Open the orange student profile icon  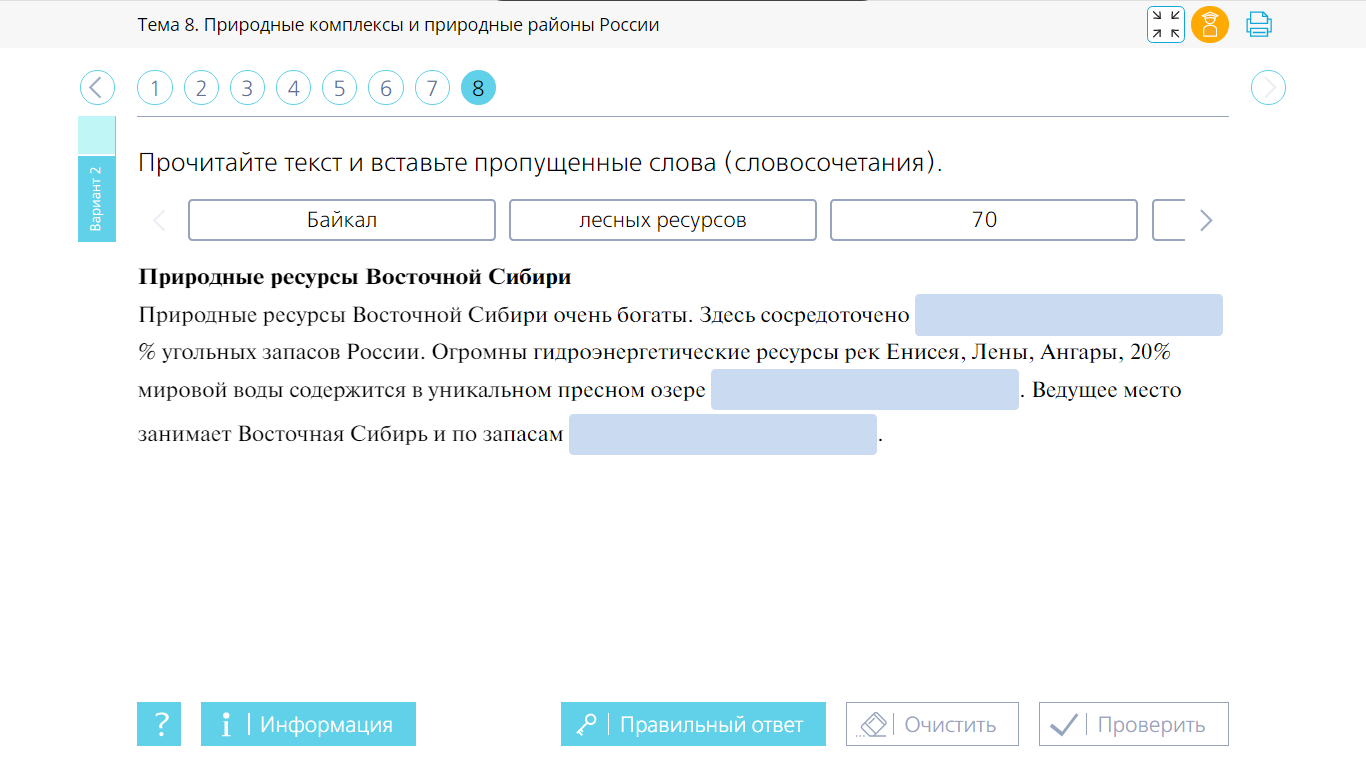pos(1210,25)
